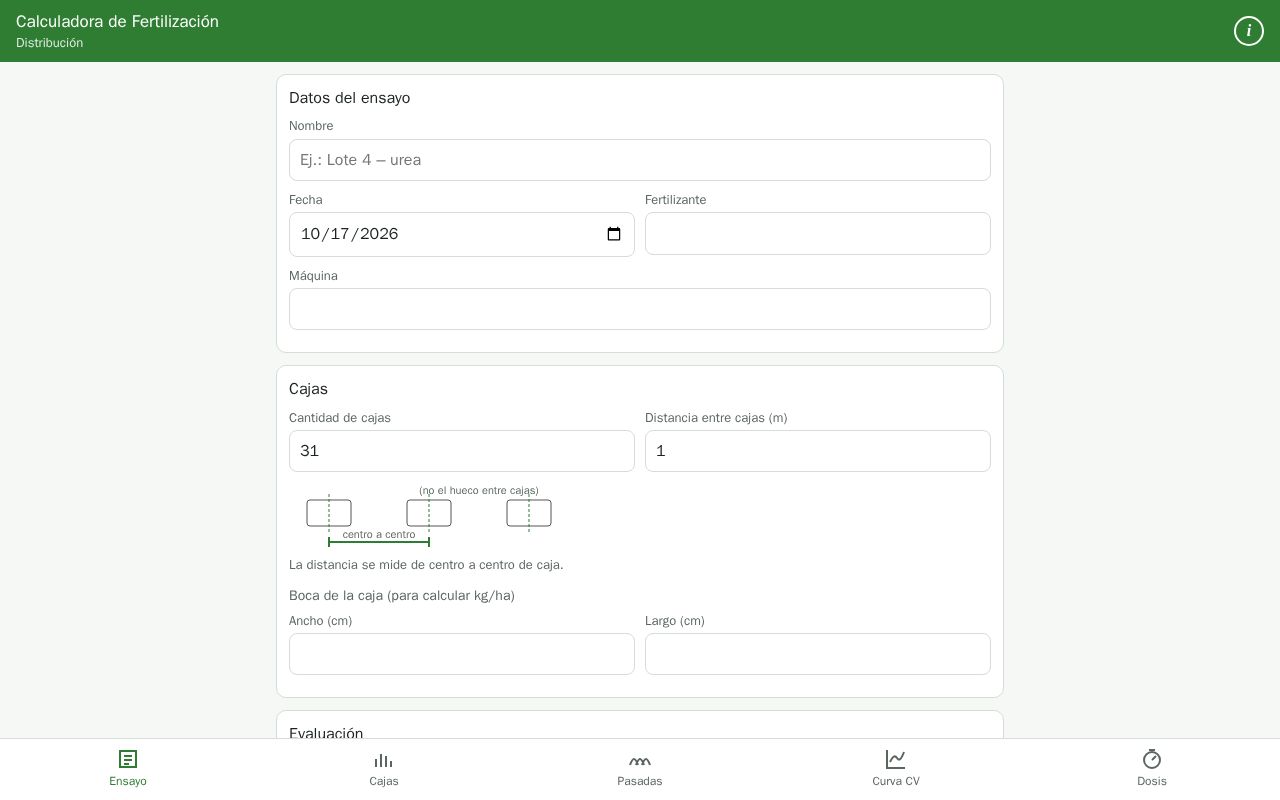1280x800 pixels.
Task: Click the 'Evaluación' section heading
Action: [x=326, y=732]
